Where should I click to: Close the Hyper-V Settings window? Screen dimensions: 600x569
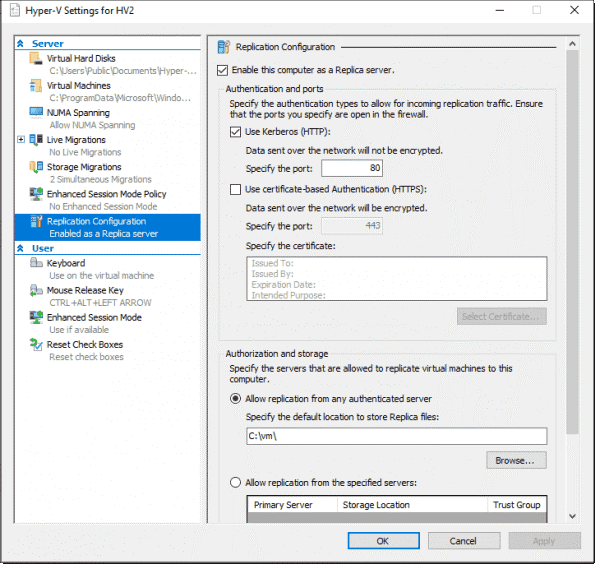[574, 10]
